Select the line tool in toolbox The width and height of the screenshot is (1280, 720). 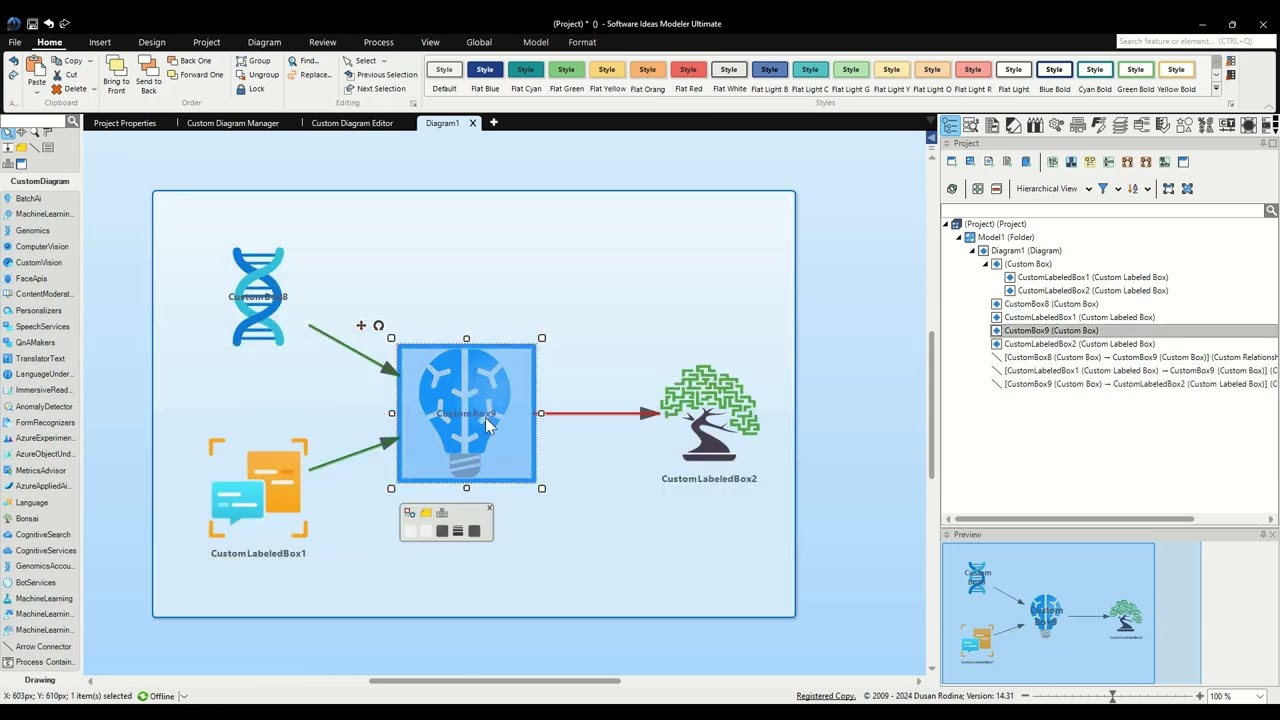point(34,148)
